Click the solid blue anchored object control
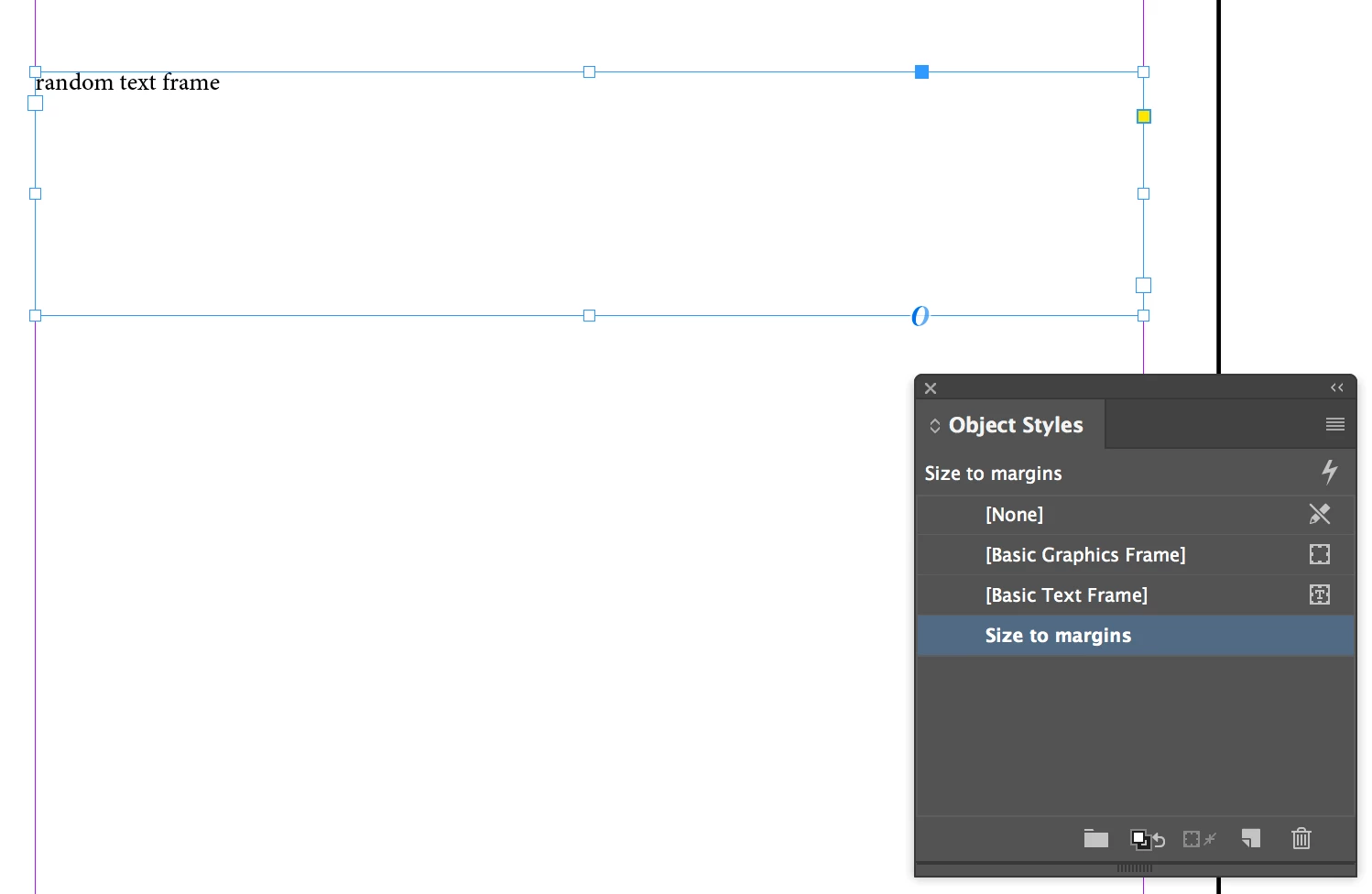This screenshot has height=894, width=1372. click(x=921, y=71)
